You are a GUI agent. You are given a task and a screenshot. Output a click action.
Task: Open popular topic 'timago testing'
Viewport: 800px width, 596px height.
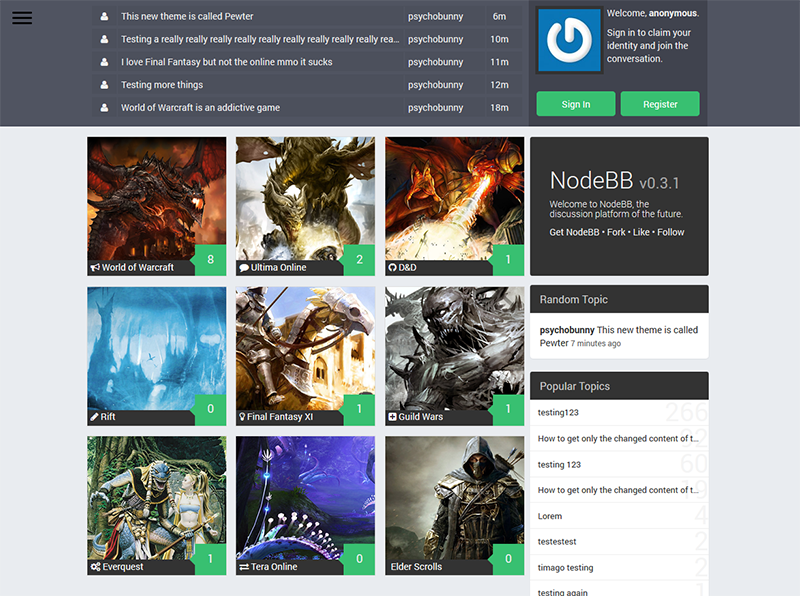point(565,567)
